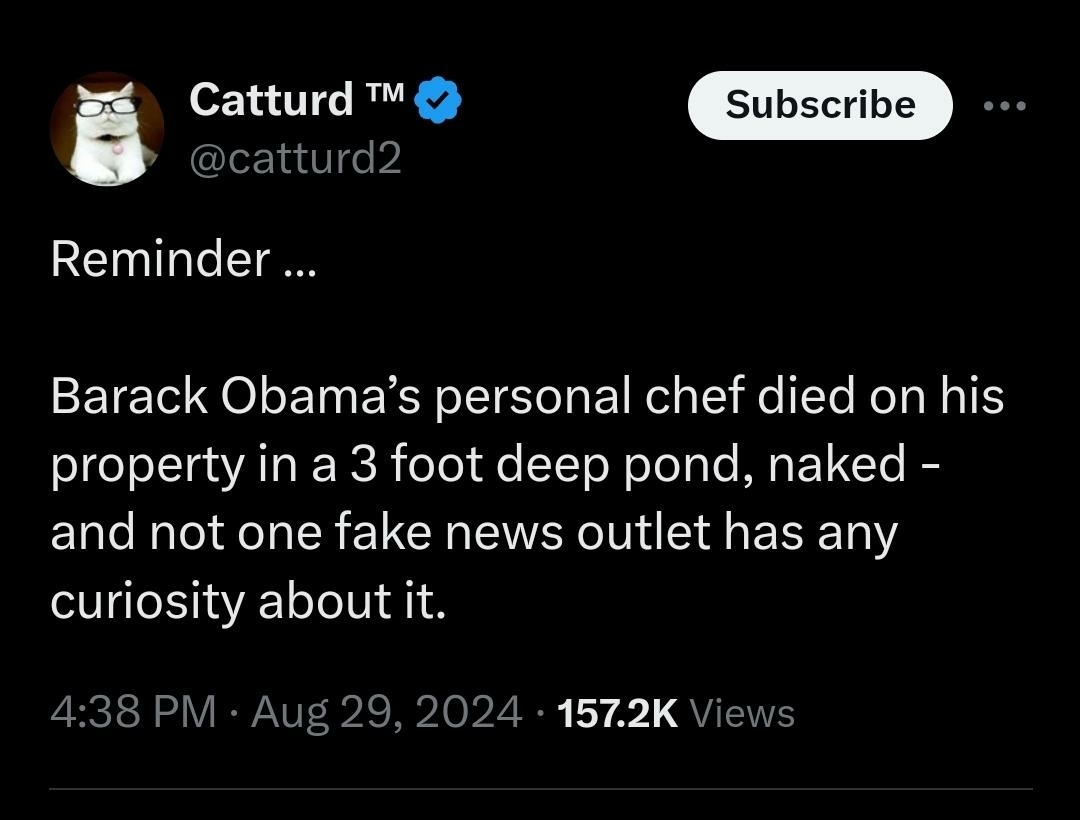Viewport: 1080px width, 820px height.
Task: Click the 157.2K view count number
Action: click(617, 713)
